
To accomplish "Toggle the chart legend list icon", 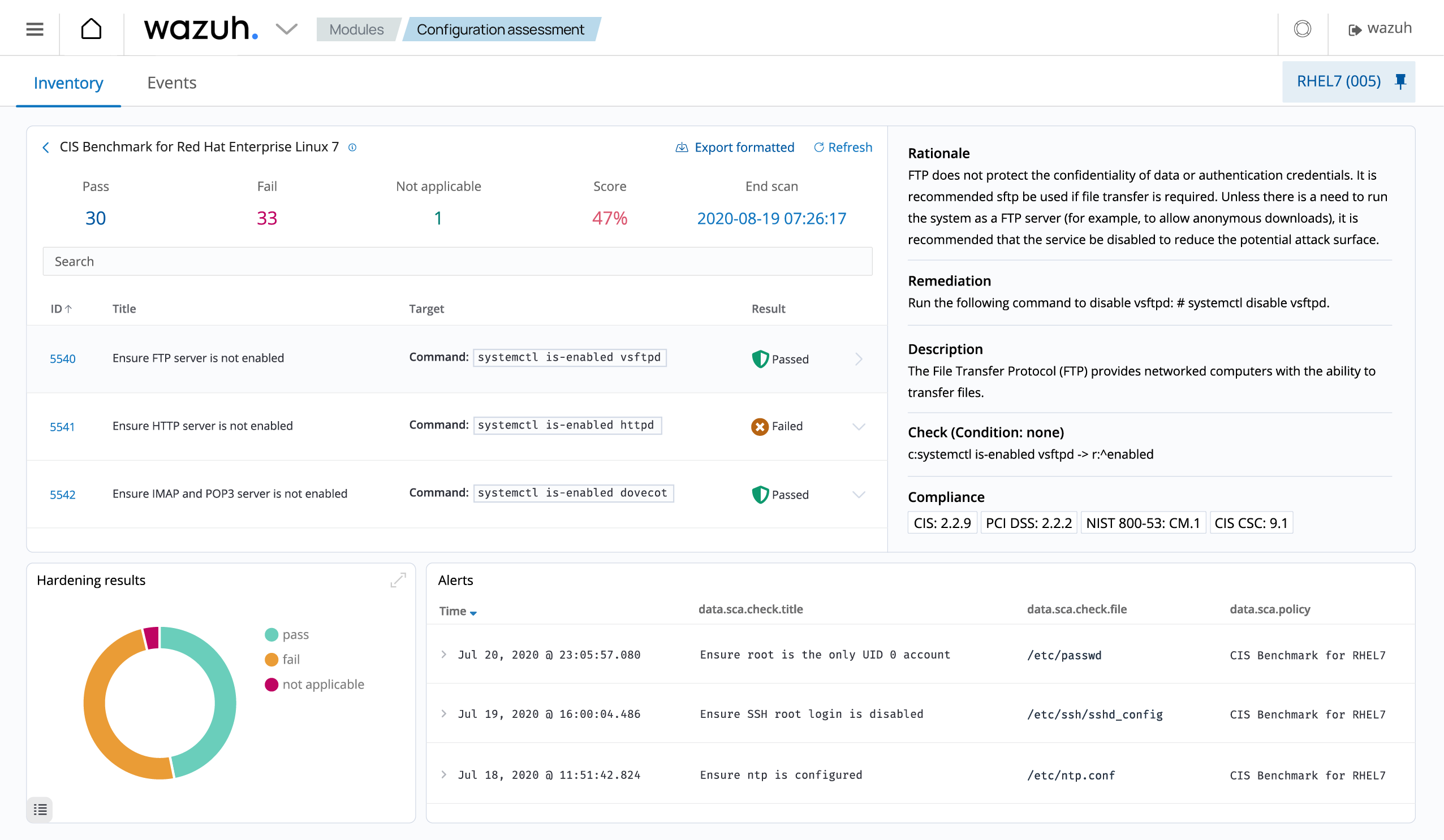I will 40,809.
